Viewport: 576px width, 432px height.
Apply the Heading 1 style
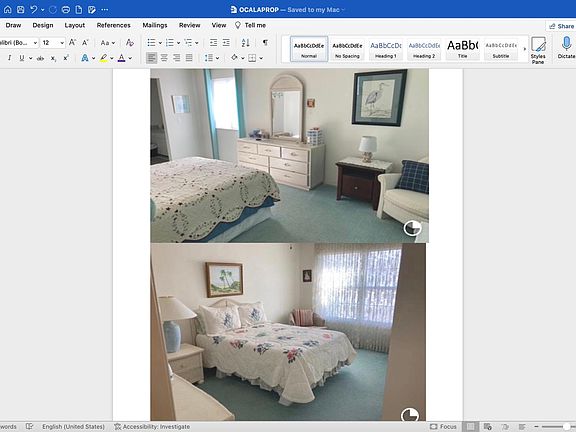pyautogui.click(x=385, y=48)
